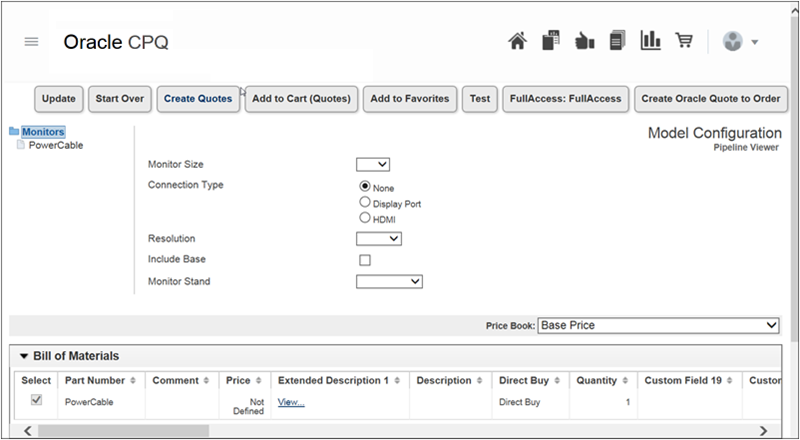Click the 'Direct Buy' cell value

tap(519, 402)
